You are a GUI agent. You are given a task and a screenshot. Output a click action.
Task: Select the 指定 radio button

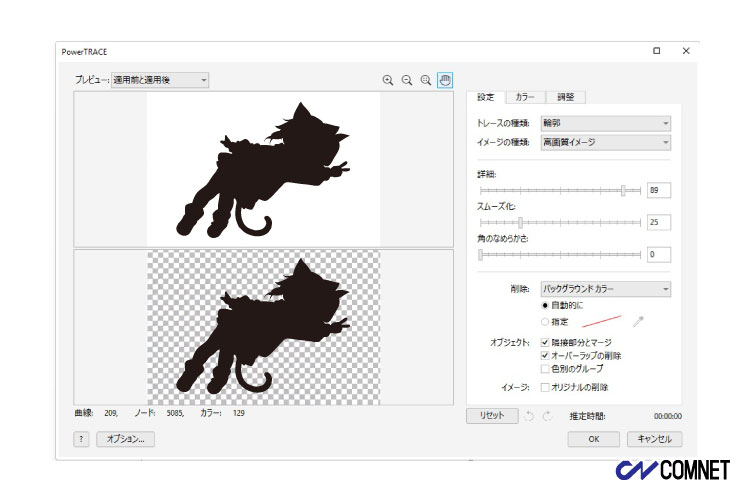pyautogui.click(x=545, y=322)
